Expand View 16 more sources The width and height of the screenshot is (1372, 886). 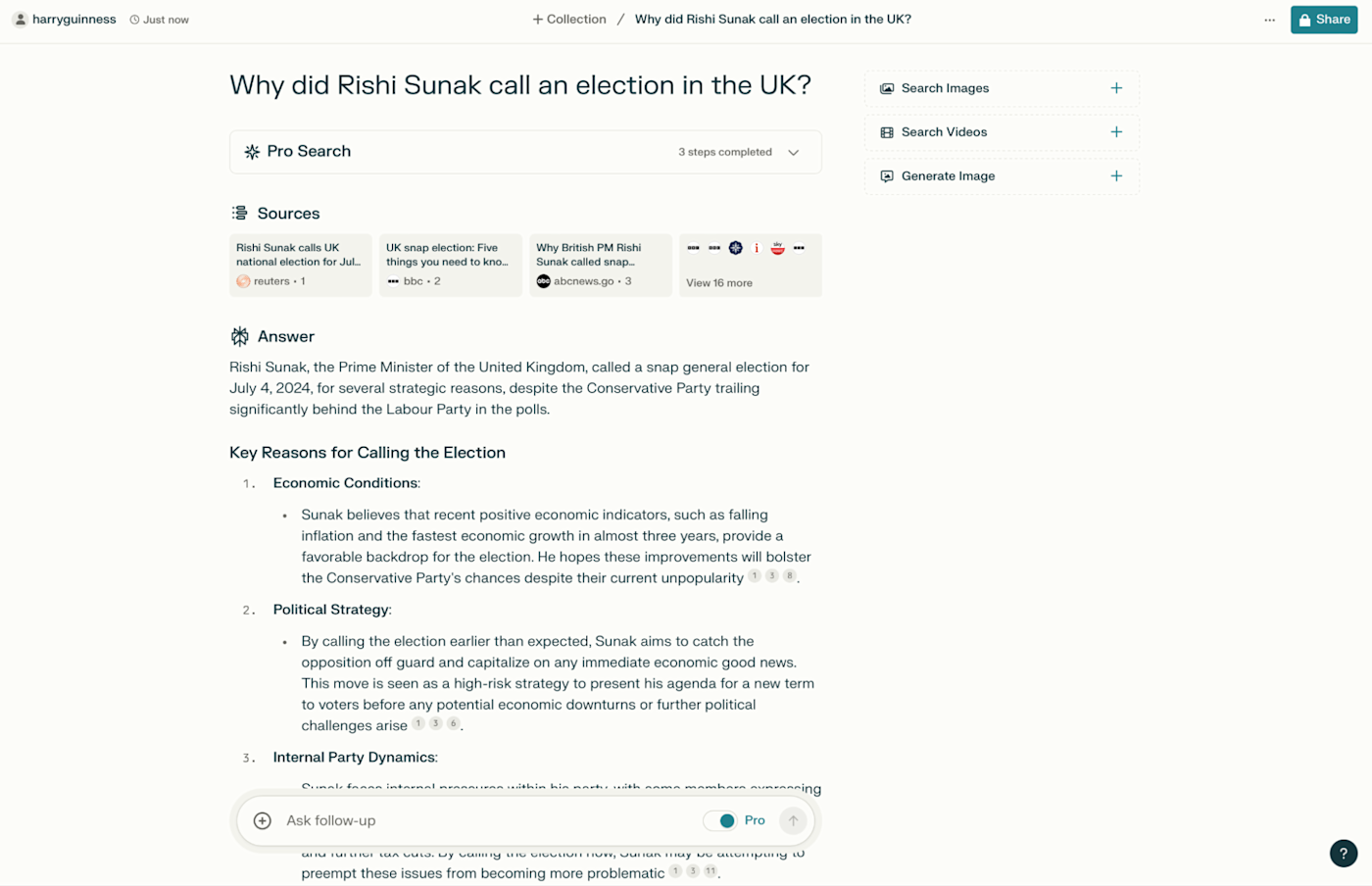(x=750, y=266)
